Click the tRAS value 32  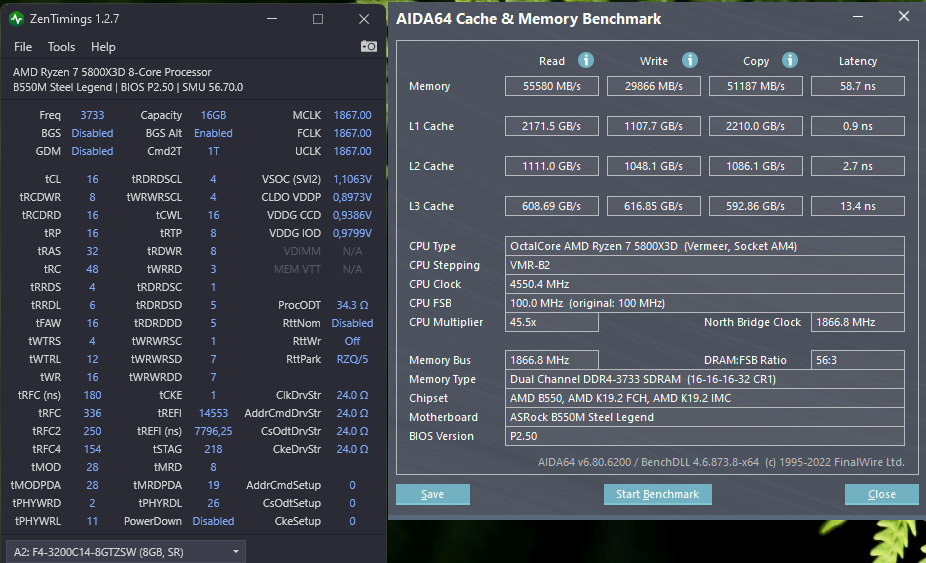coord(92,251)
